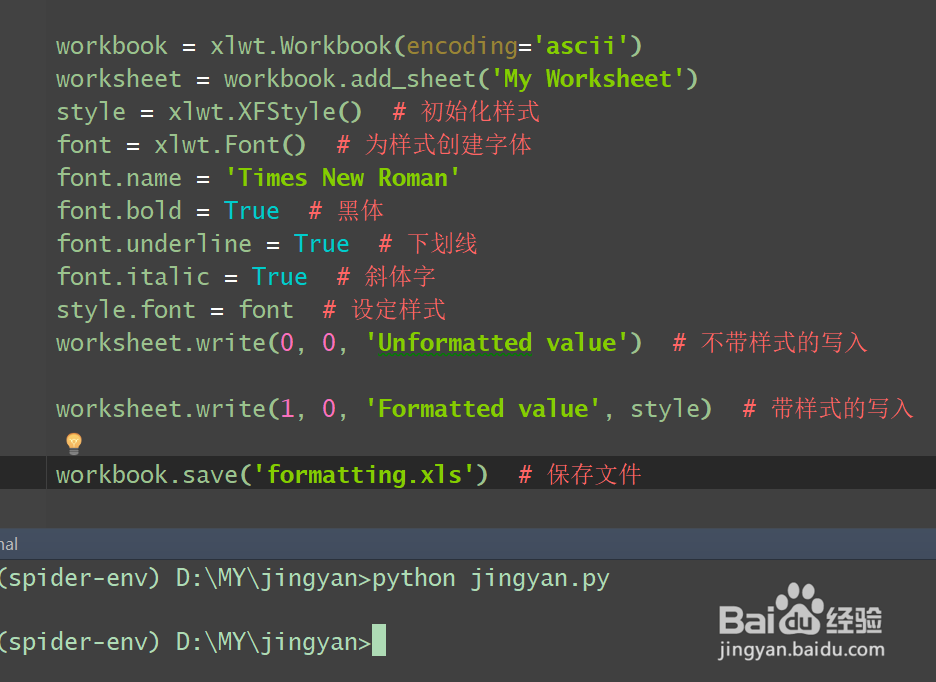Click the 'ascii' encoding string
Screen dimensions: 936x682
coord(581,46)
